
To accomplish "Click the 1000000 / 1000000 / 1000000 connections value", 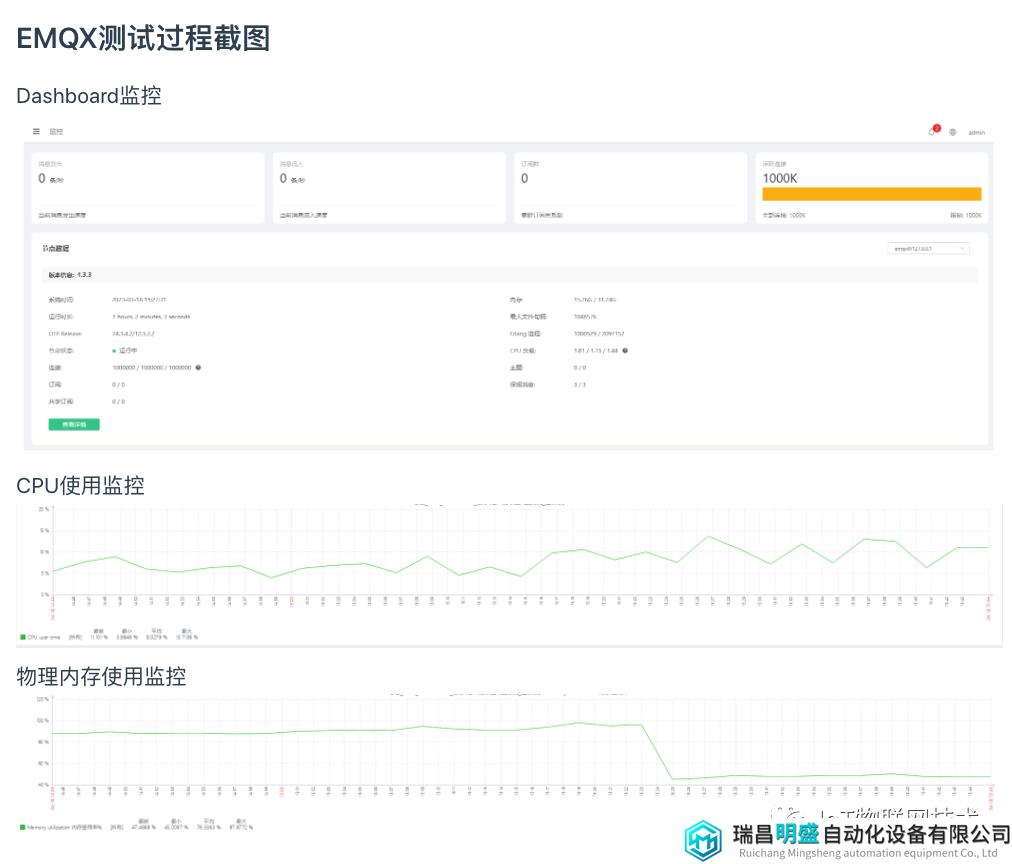I will pyautogui.click(x=152, y=367).
